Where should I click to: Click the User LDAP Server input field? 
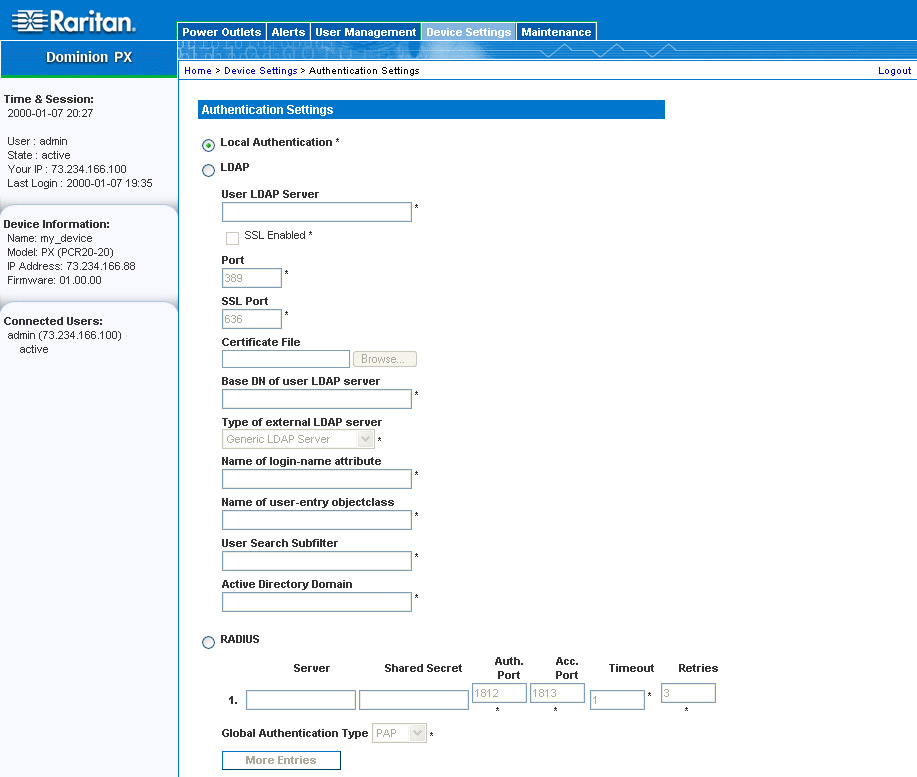(316, 212)
